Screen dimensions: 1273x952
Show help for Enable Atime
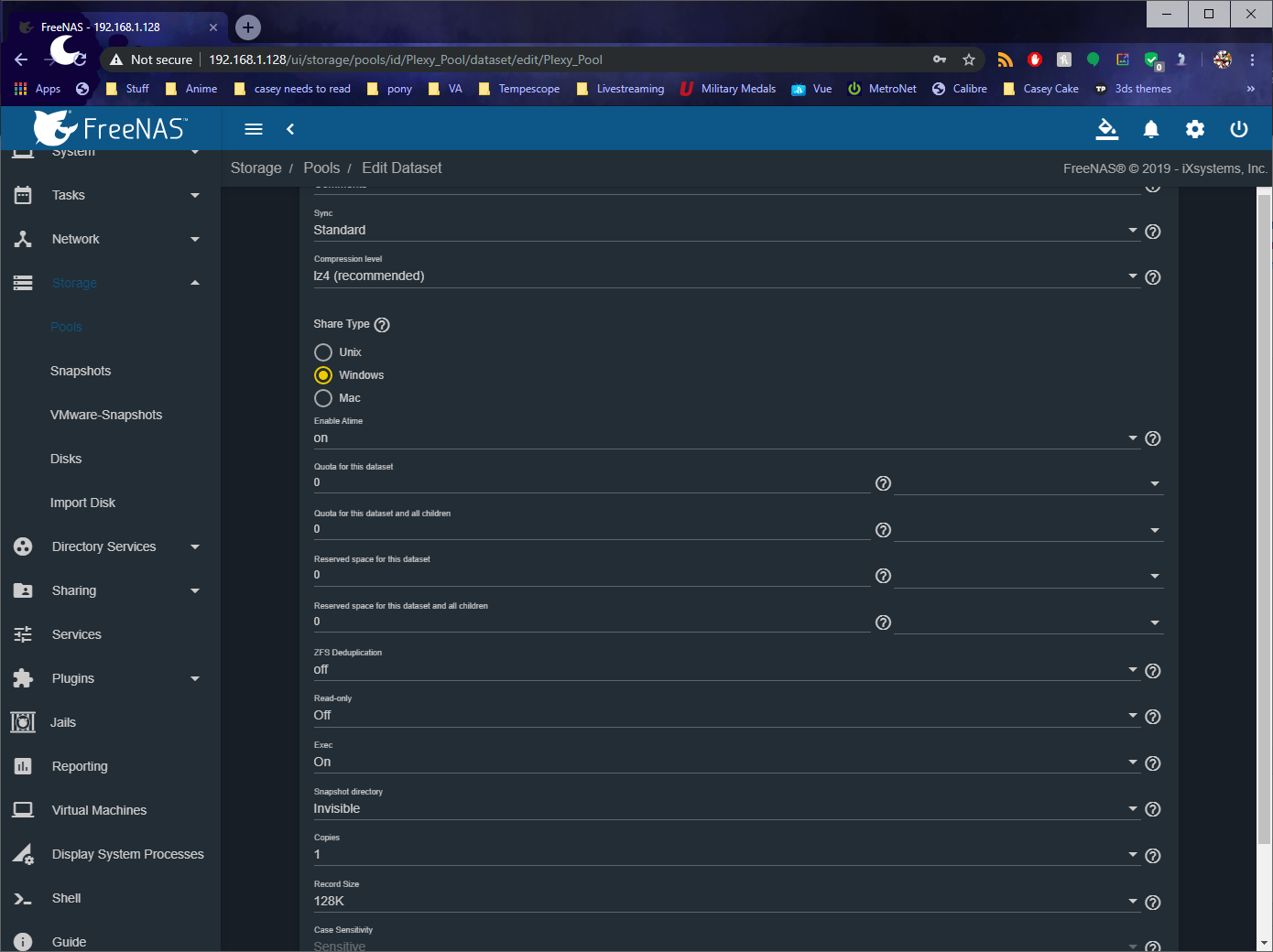(x=1153, y=438)
